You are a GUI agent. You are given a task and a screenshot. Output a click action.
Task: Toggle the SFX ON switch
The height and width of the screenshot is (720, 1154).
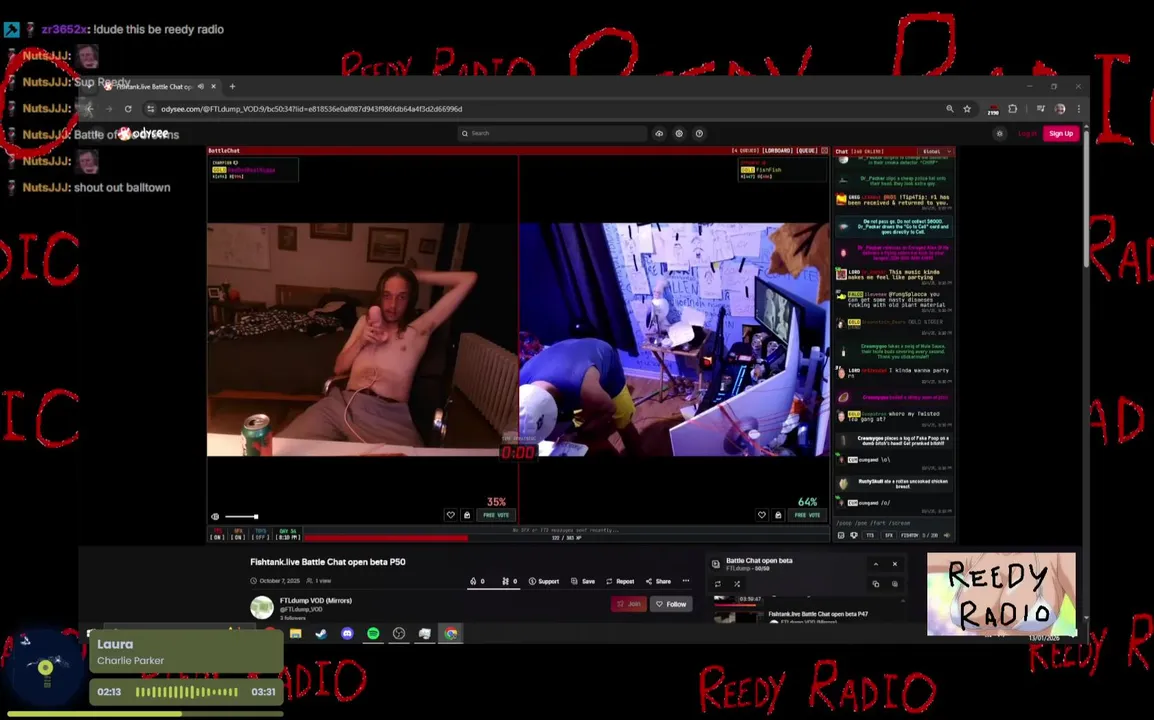[238, 534]
